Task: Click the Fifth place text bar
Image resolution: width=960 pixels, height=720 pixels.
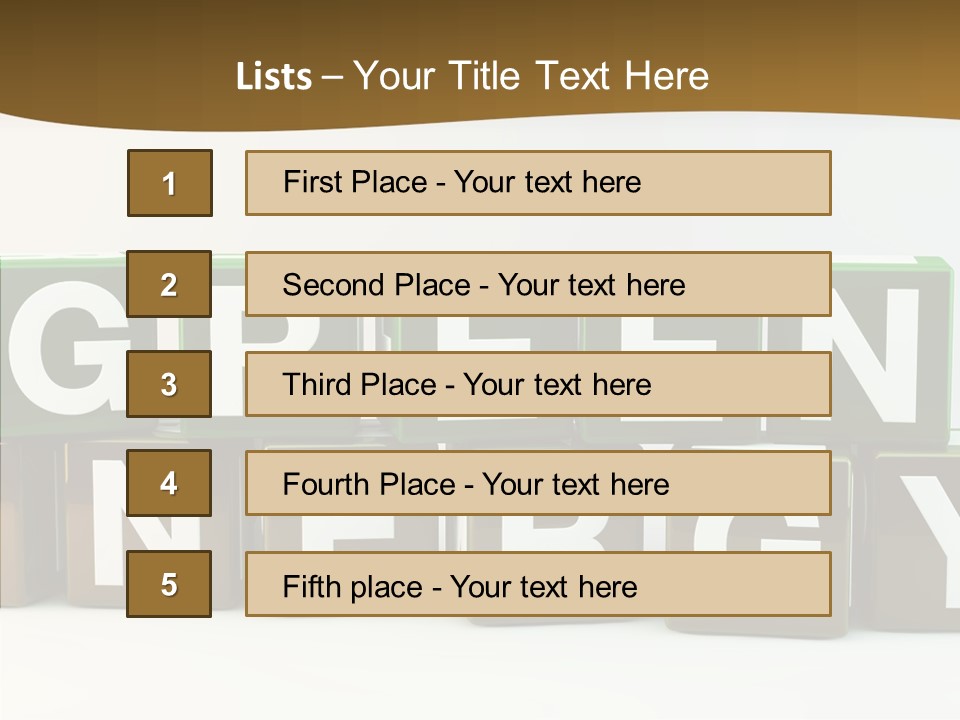Action: (538, 584)
